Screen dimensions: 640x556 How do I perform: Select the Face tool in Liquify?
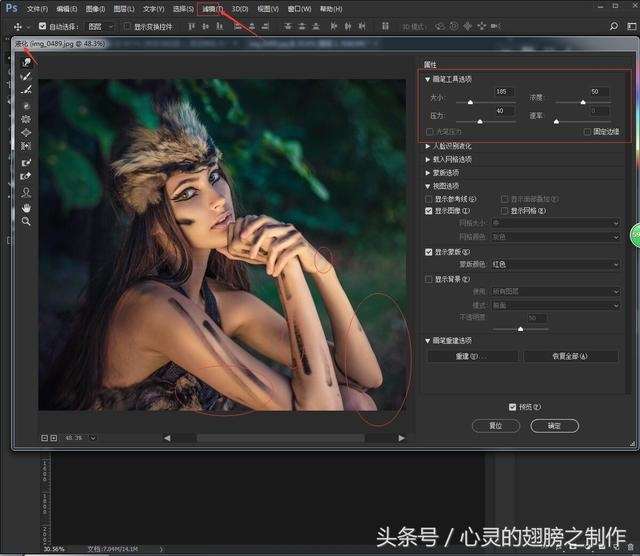point(26,192)
